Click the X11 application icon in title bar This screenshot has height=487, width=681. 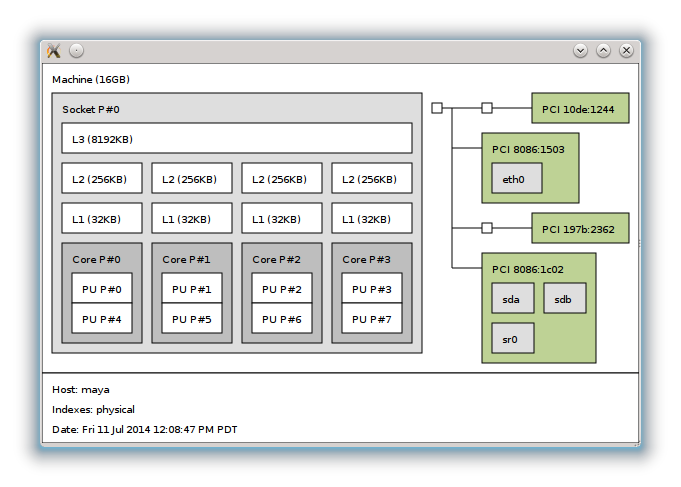coord(54,50)
